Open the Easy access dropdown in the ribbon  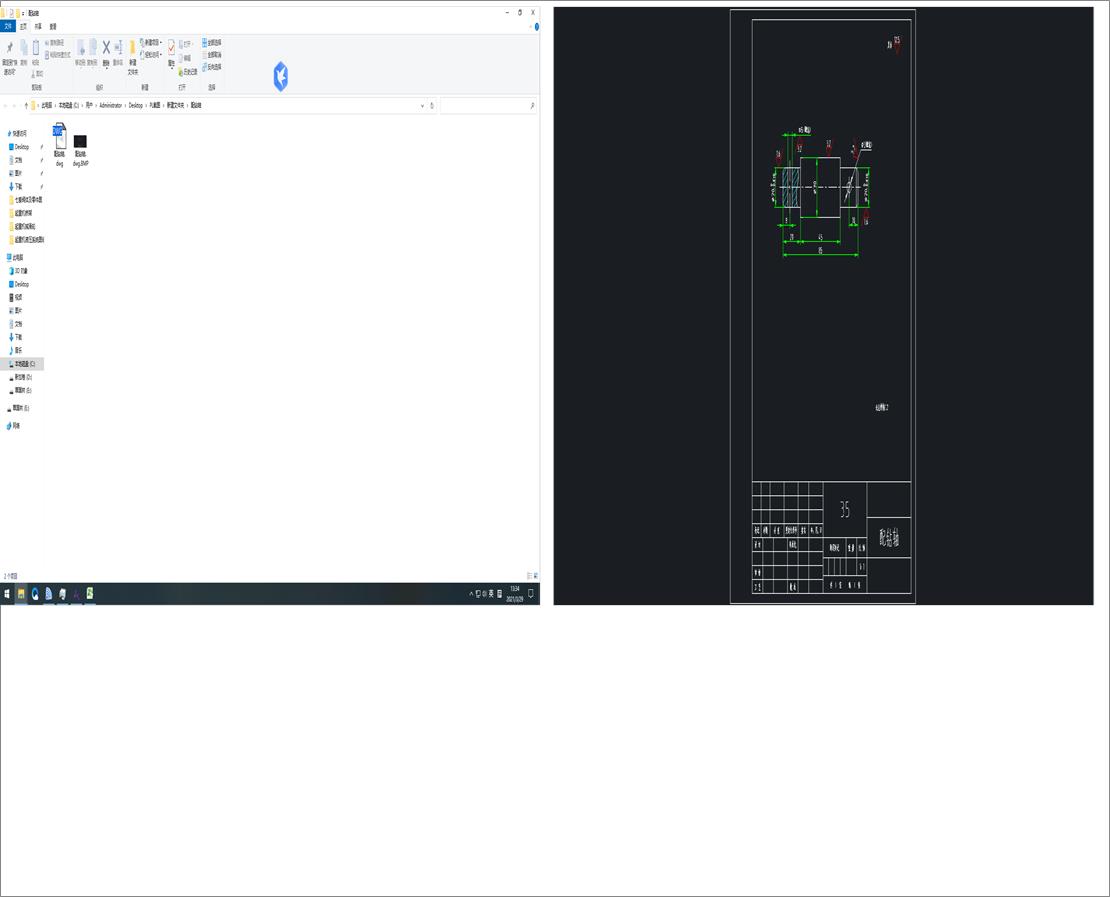[x=151, y=55]
